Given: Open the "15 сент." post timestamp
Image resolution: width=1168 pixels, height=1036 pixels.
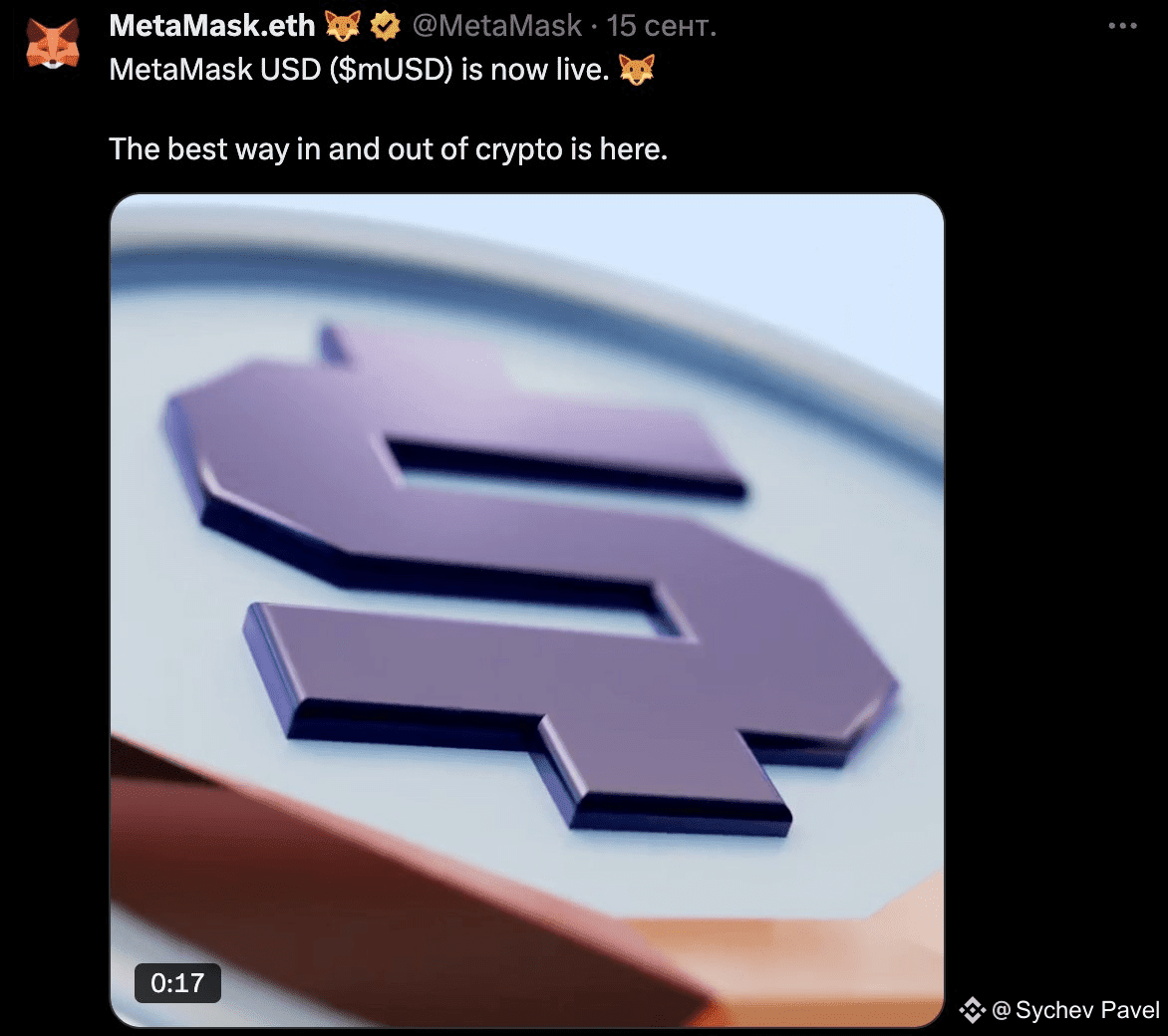Looking at the screenshot, I should (662, 26).
